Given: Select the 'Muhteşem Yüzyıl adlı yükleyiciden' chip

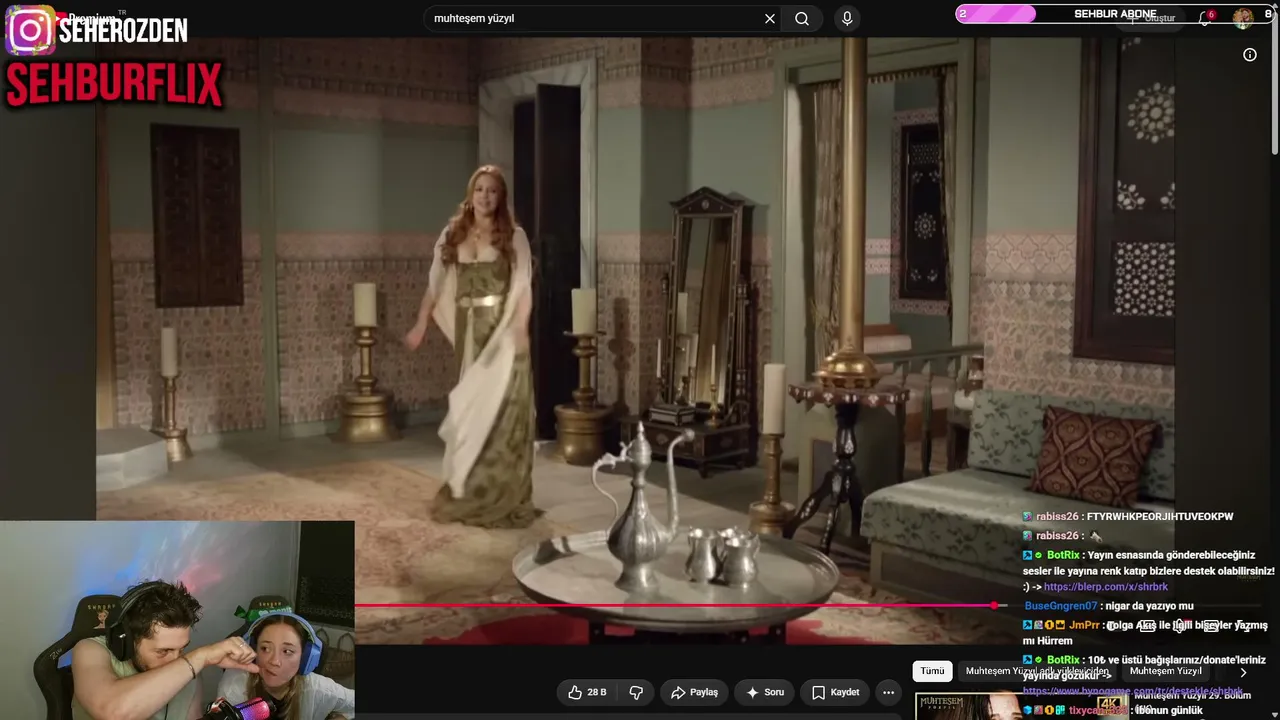Looking at the screenshot, I should click(1038, 671).
